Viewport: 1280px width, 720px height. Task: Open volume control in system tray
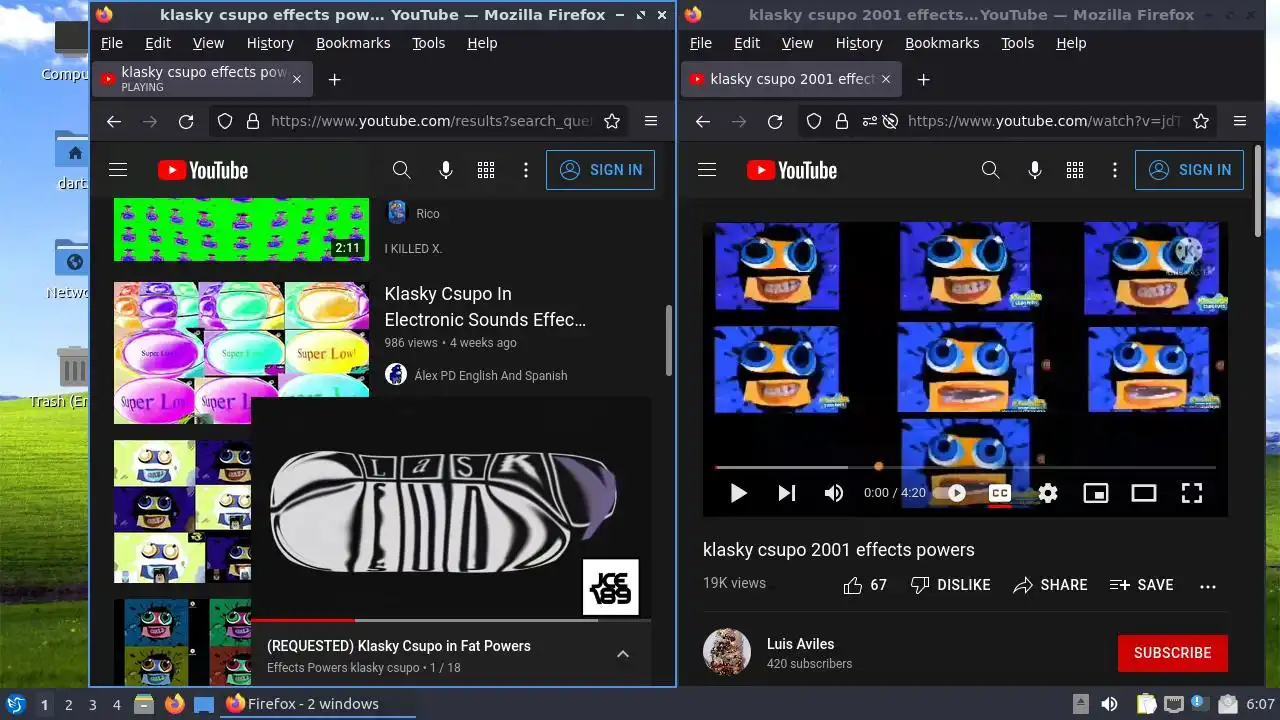pyautogui.click(x=1109, y=704)
